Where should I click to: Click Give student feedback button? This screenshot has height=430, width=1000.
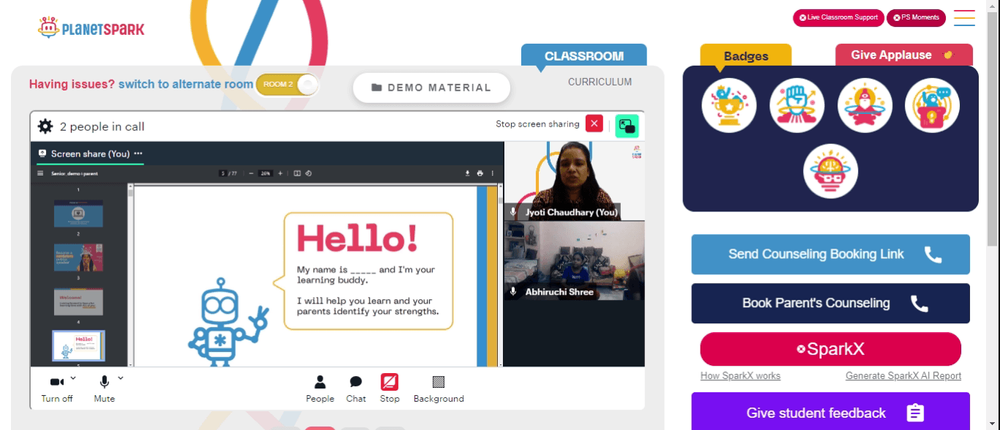point(830,413)
